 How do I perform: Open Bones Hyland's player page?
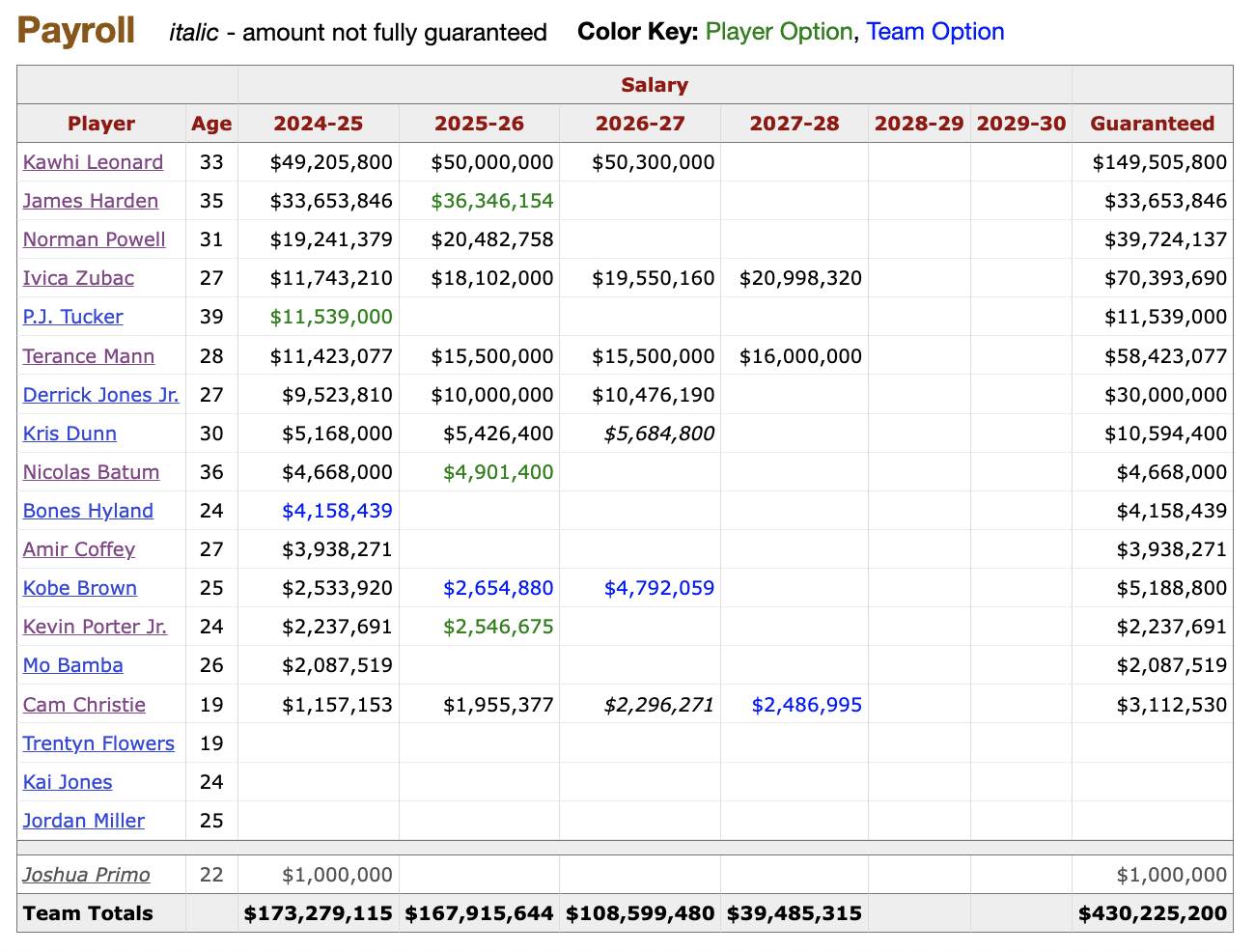pyautogui.click(x=88, y=511)
